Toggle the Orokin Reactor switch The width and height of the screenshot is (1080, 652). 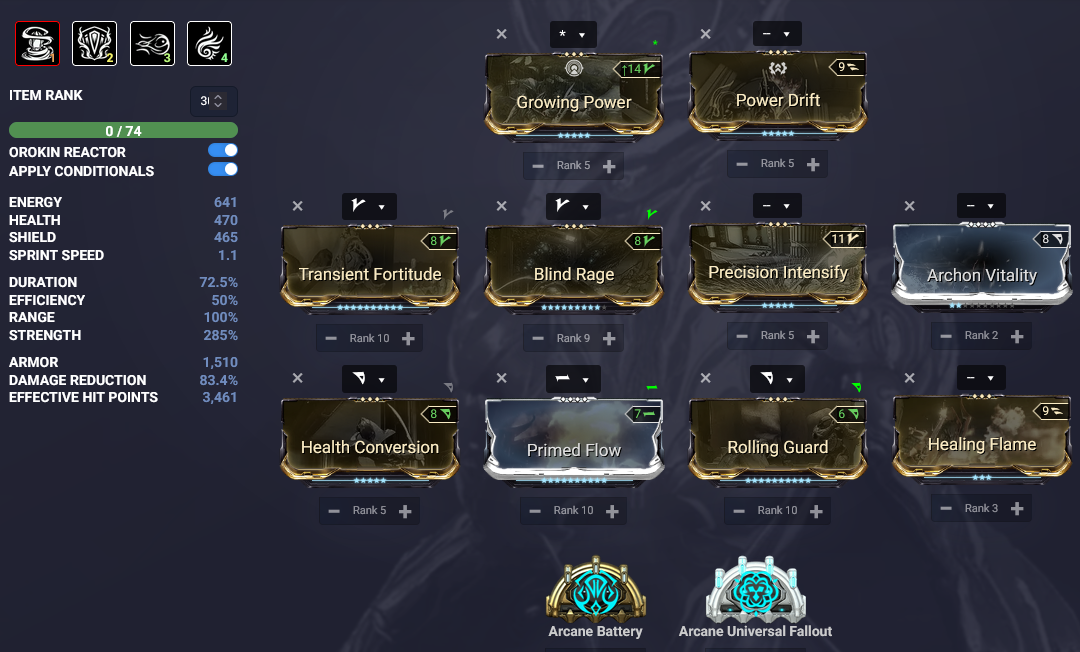(222, 150)
